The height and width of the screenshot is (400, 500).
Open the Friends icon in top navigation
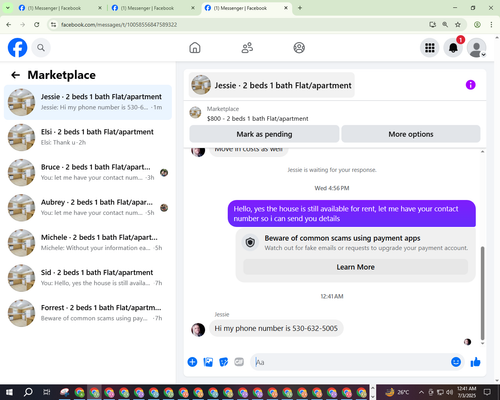[x=247, y=48]
